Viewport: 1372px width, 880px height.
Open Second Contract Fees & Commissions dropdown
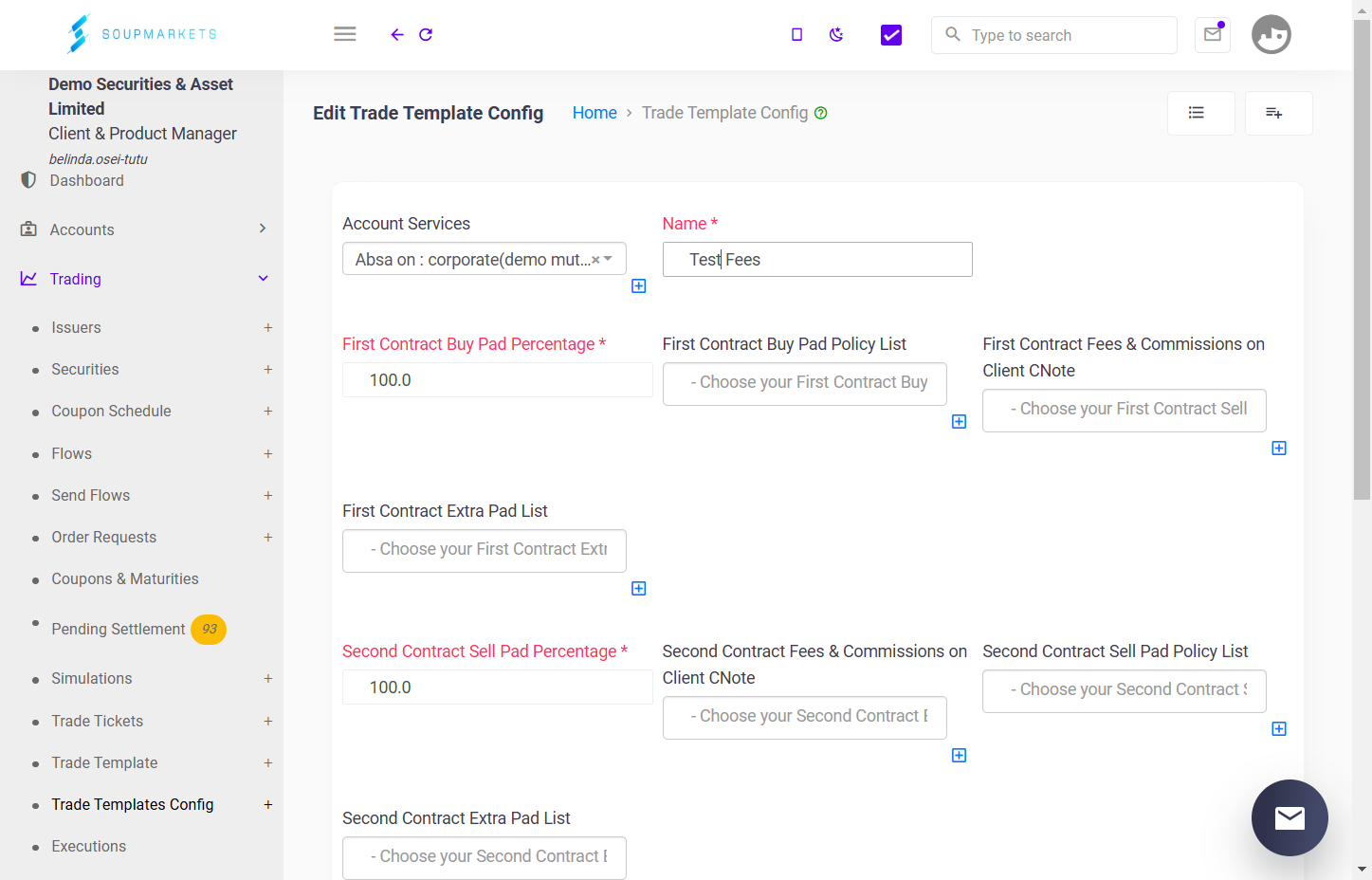click(x=805, y=718)
